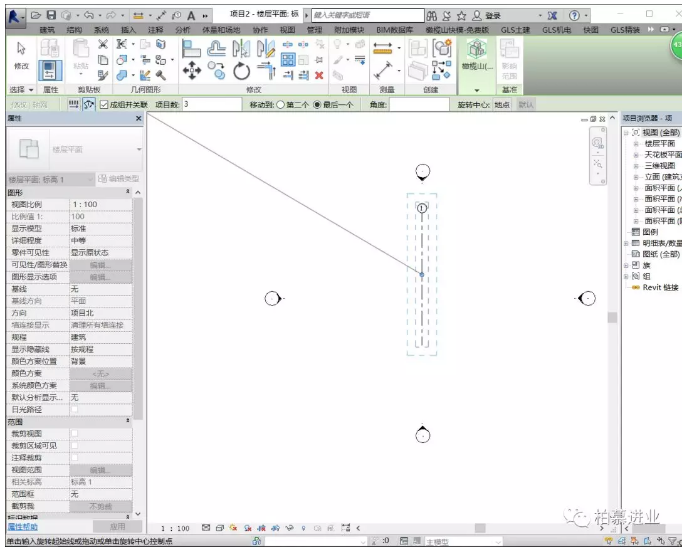Select the Mirror - Draw Axis tool
The height and width of the screenshot is (553, 688).
pyautogui.click(x=266, y=48)
